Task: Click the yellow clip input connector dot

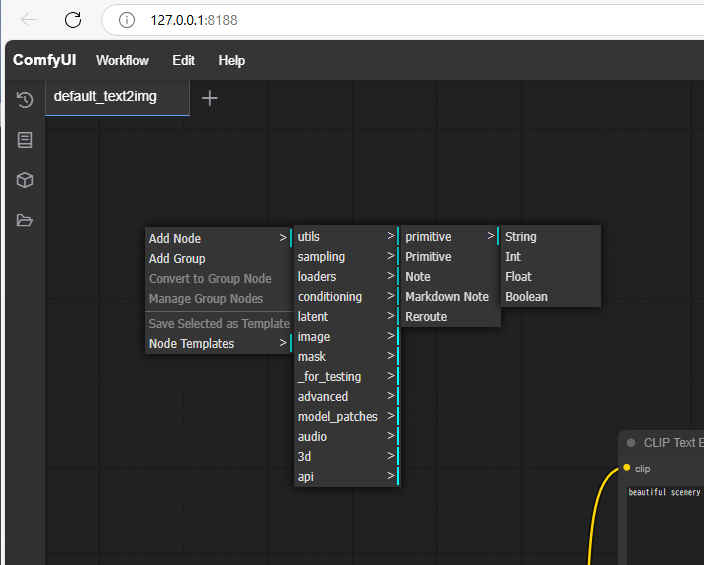Action: click(x=627, y=468)
